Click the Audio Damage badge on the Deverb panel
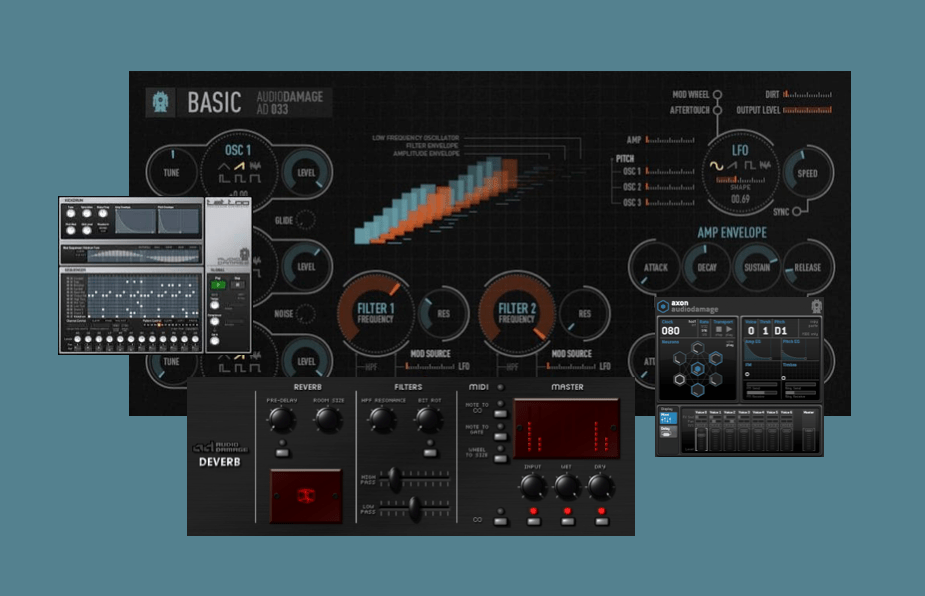The height and width of the screenshot is (596, 925). coord(219,445)
